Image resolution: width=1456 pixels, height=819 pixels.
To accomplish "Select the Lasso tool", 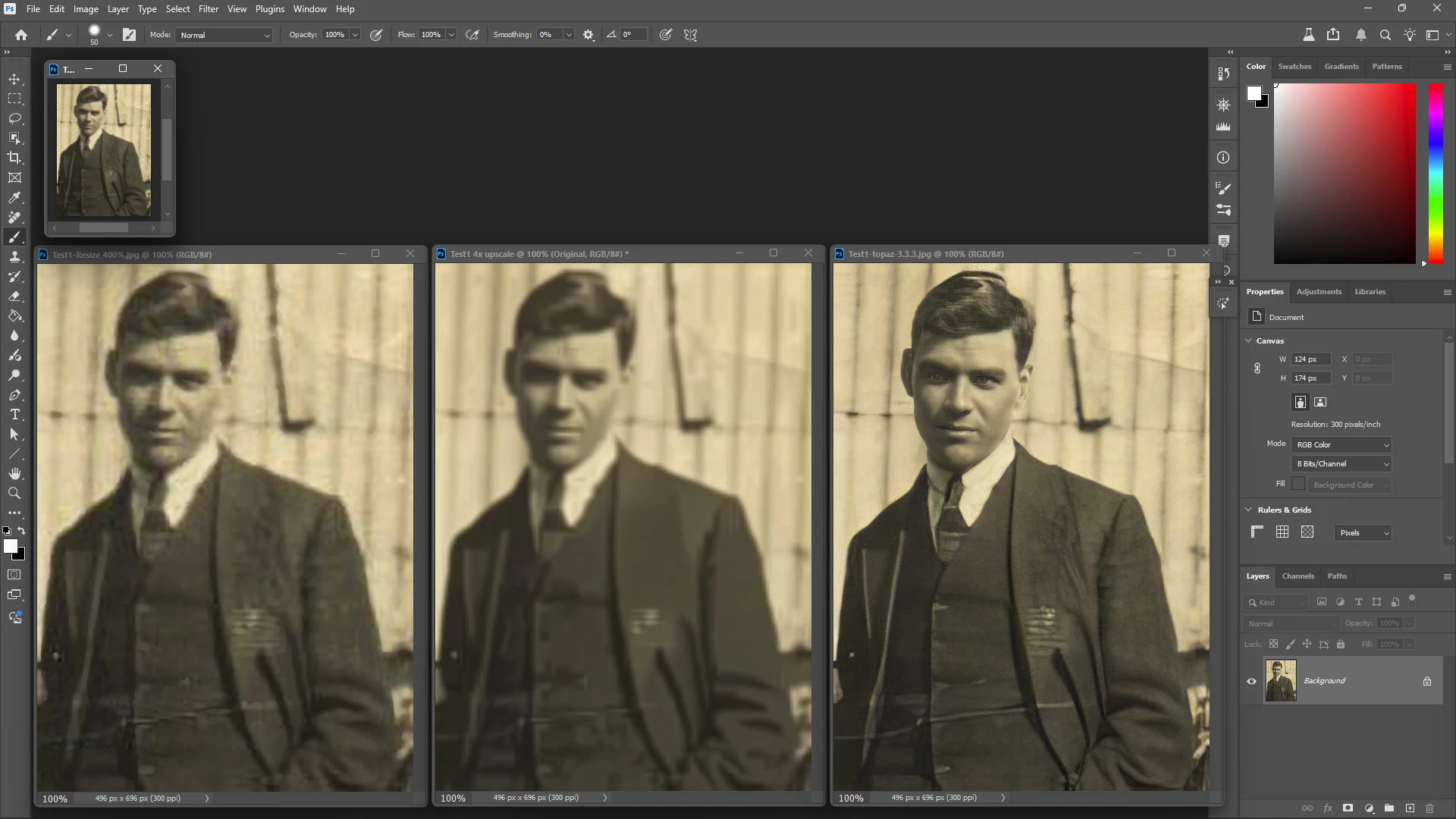I will point(14,118).
